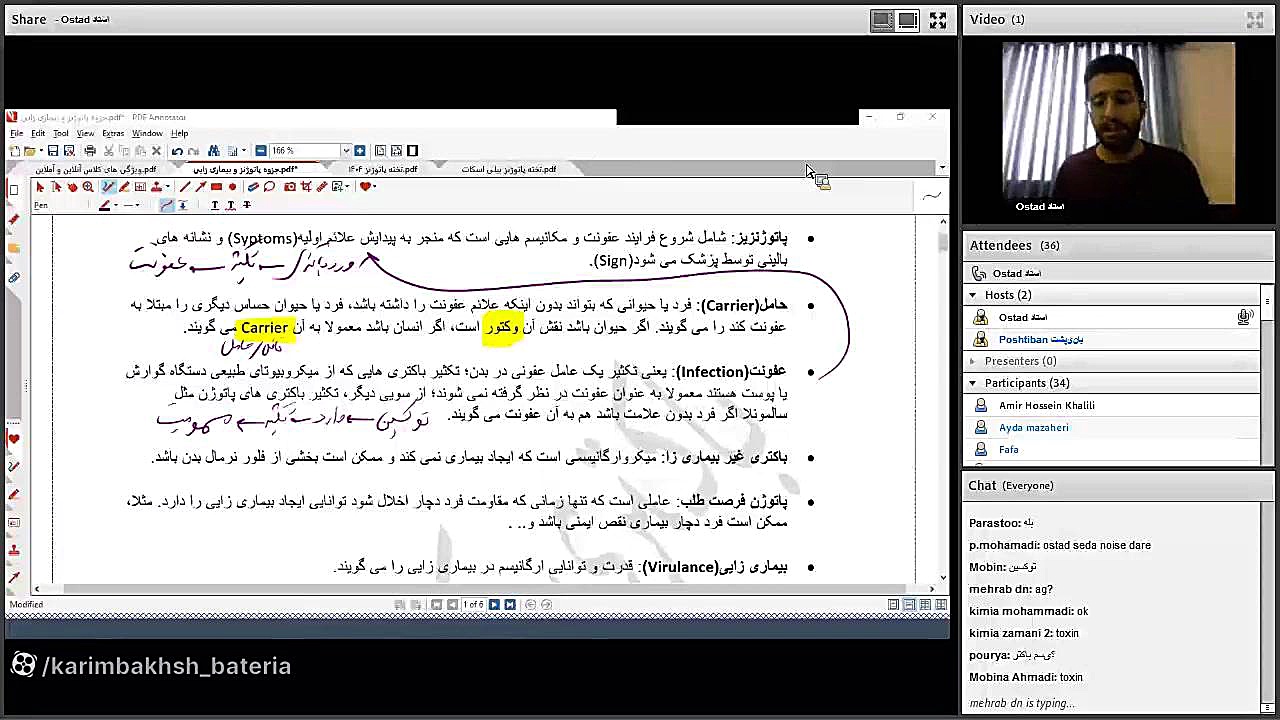The width and height of the screenshot is (1280, 720).
Task: Open the zoom percentage dropdown
Action: pos(346,151)
